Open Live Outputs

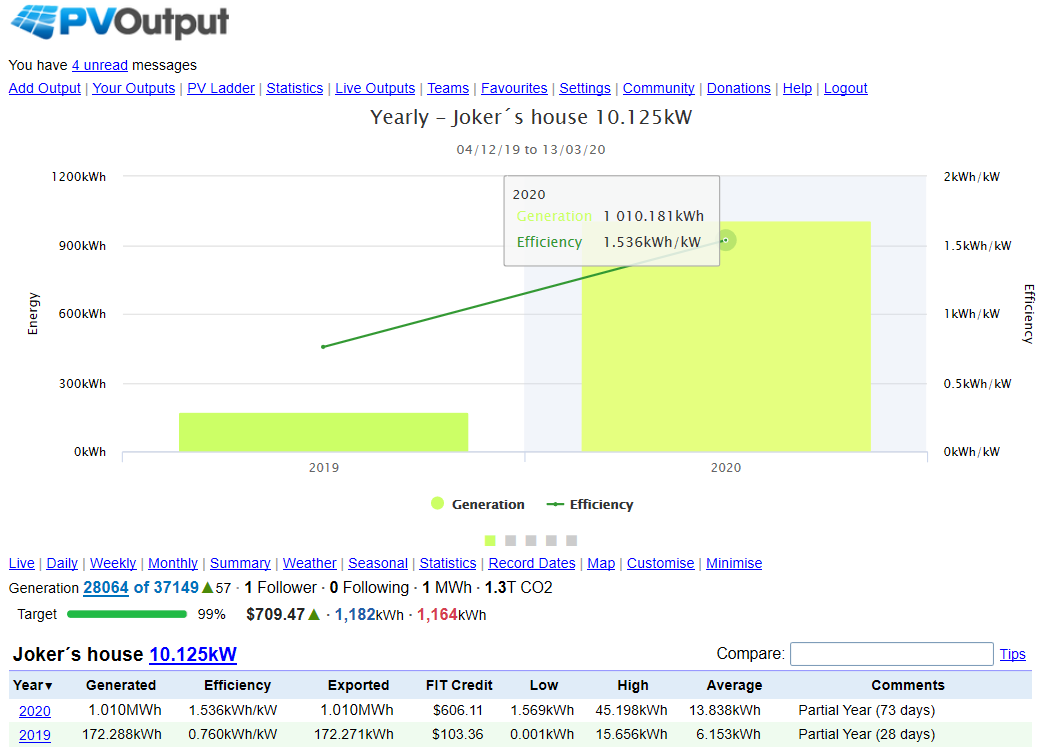(375, 88)
